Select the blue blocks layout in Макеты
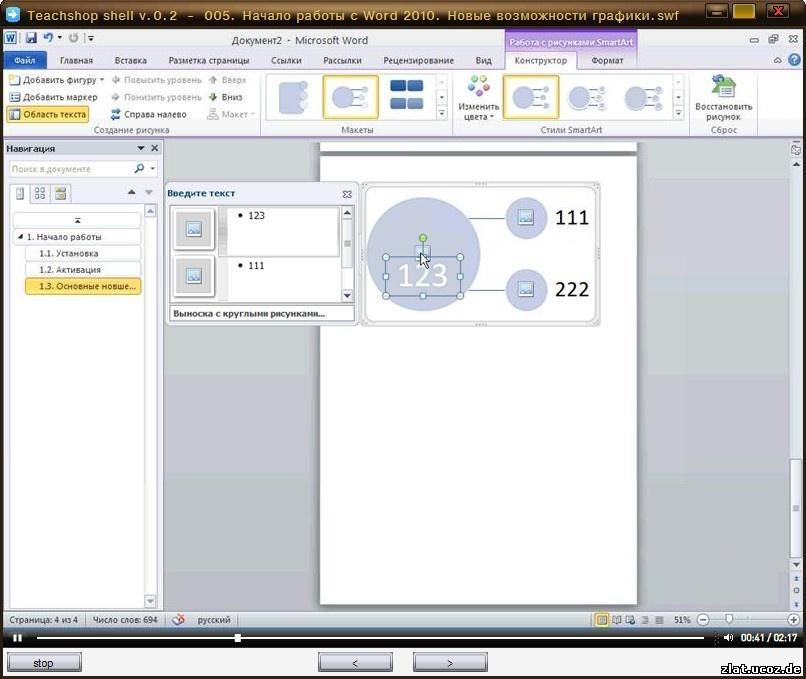Image resolution: width=806 pixels, height=679 pixels. [x=407, y=95]
